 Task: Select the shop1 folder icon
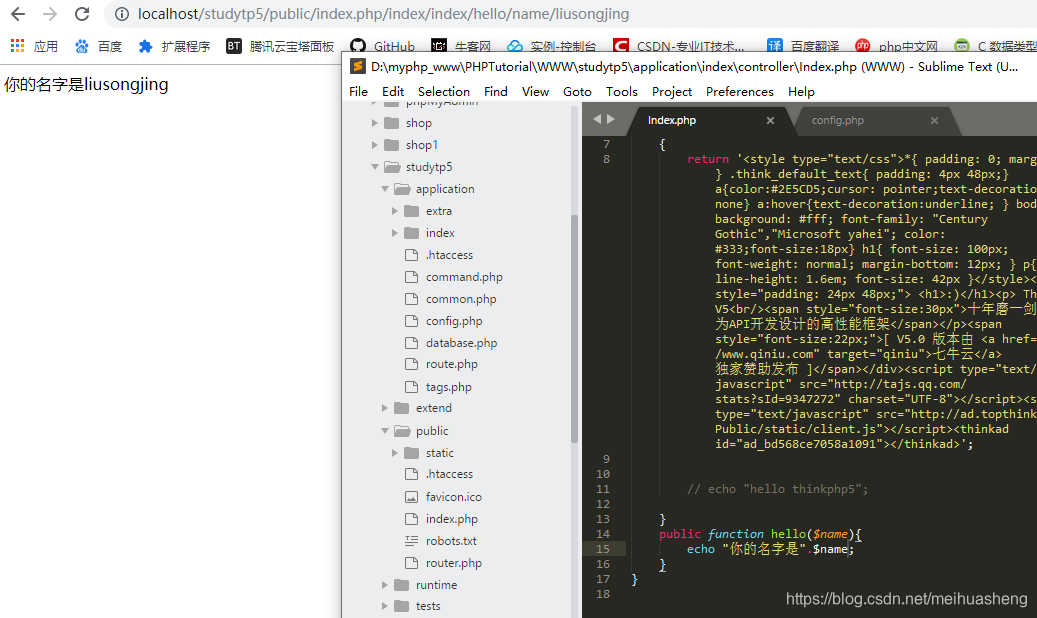392,145
